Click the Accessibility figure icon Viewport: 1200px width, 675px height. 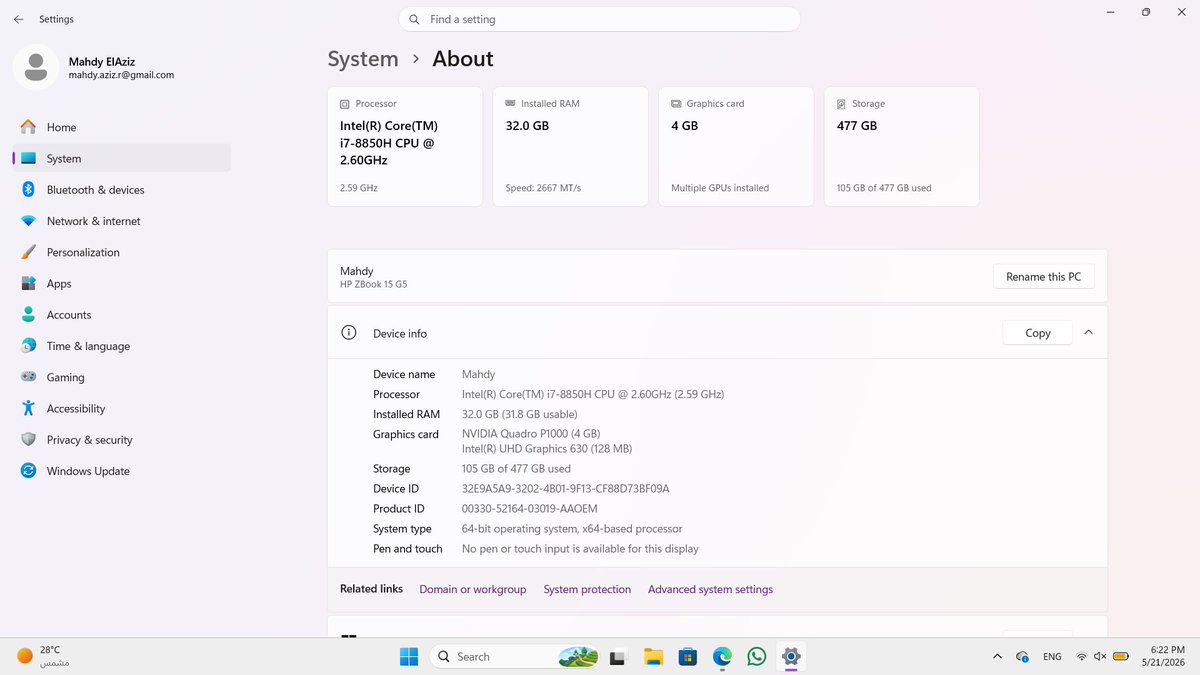(28, 408)
